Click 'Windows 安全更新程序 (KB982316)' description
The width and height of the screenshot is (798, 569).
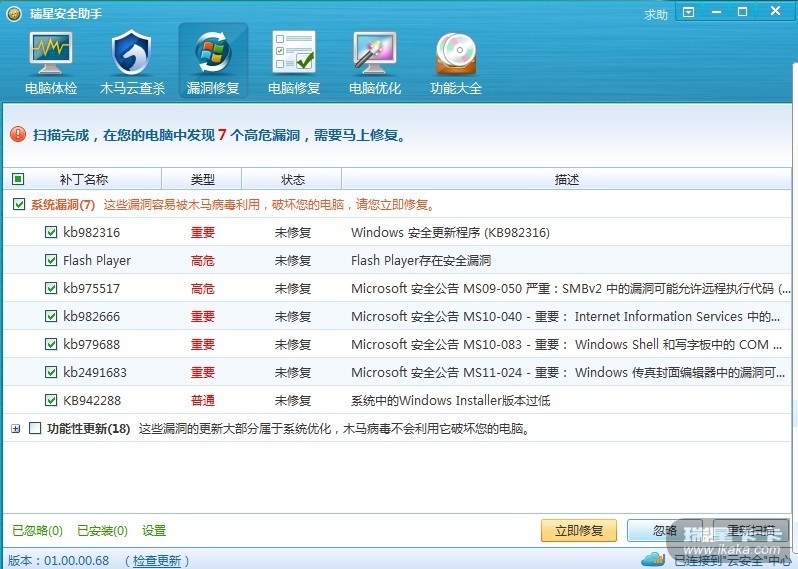click(x=450, y=233)
